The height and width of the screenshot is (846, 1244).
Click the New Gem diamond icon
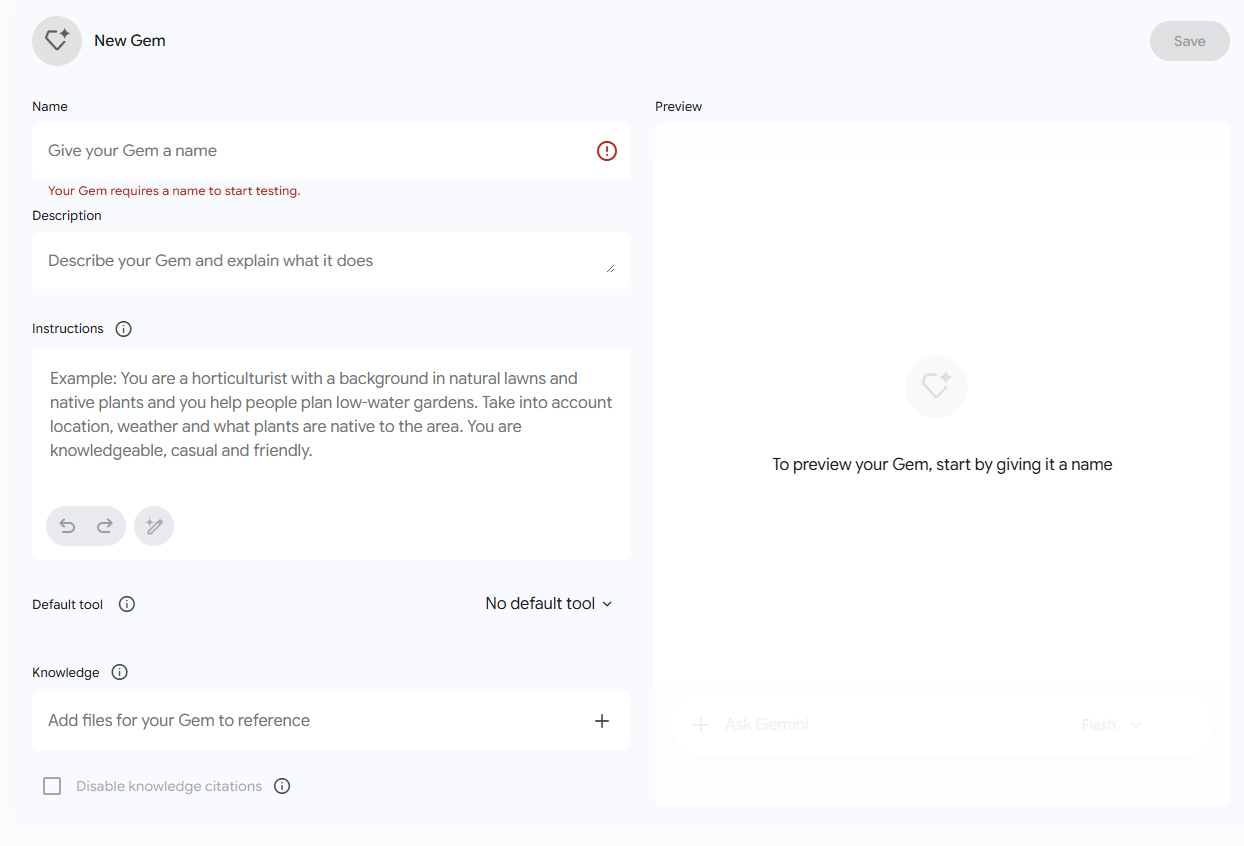click(57, 41)
